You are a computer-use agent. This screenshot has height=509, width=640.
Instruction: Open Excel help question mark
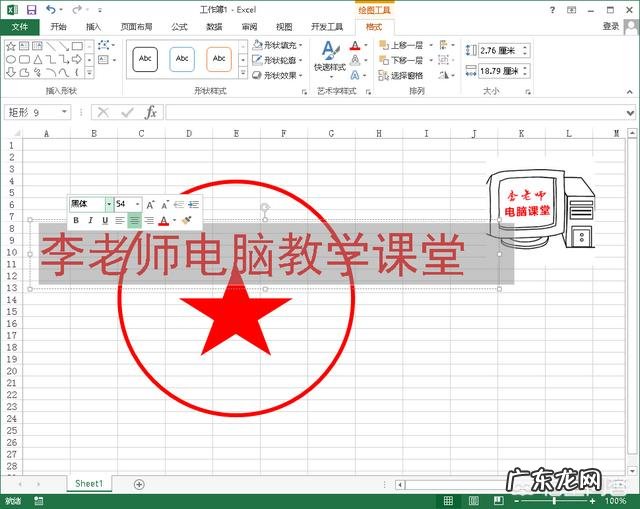552,10
